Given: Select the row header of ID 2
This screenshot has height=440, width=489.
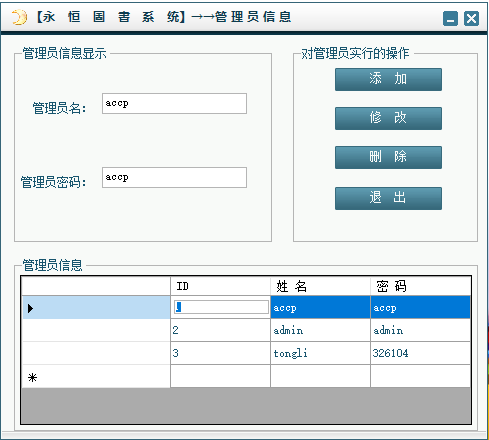Looking at the screenshot, I should (x=96, y=330).
